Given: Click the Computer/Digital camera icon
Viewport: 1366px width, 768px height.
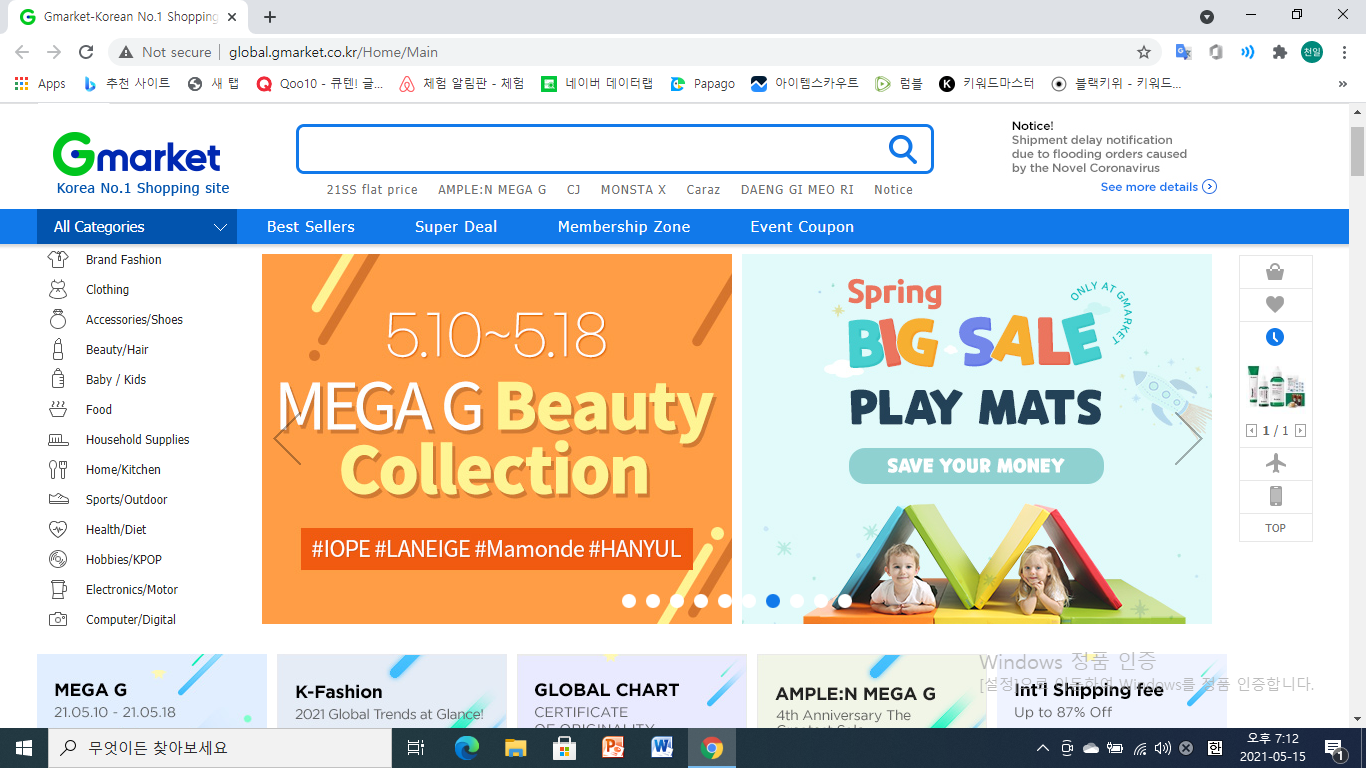Looking at the screenshot, I should pyautogui.click(x=58, y=620).
